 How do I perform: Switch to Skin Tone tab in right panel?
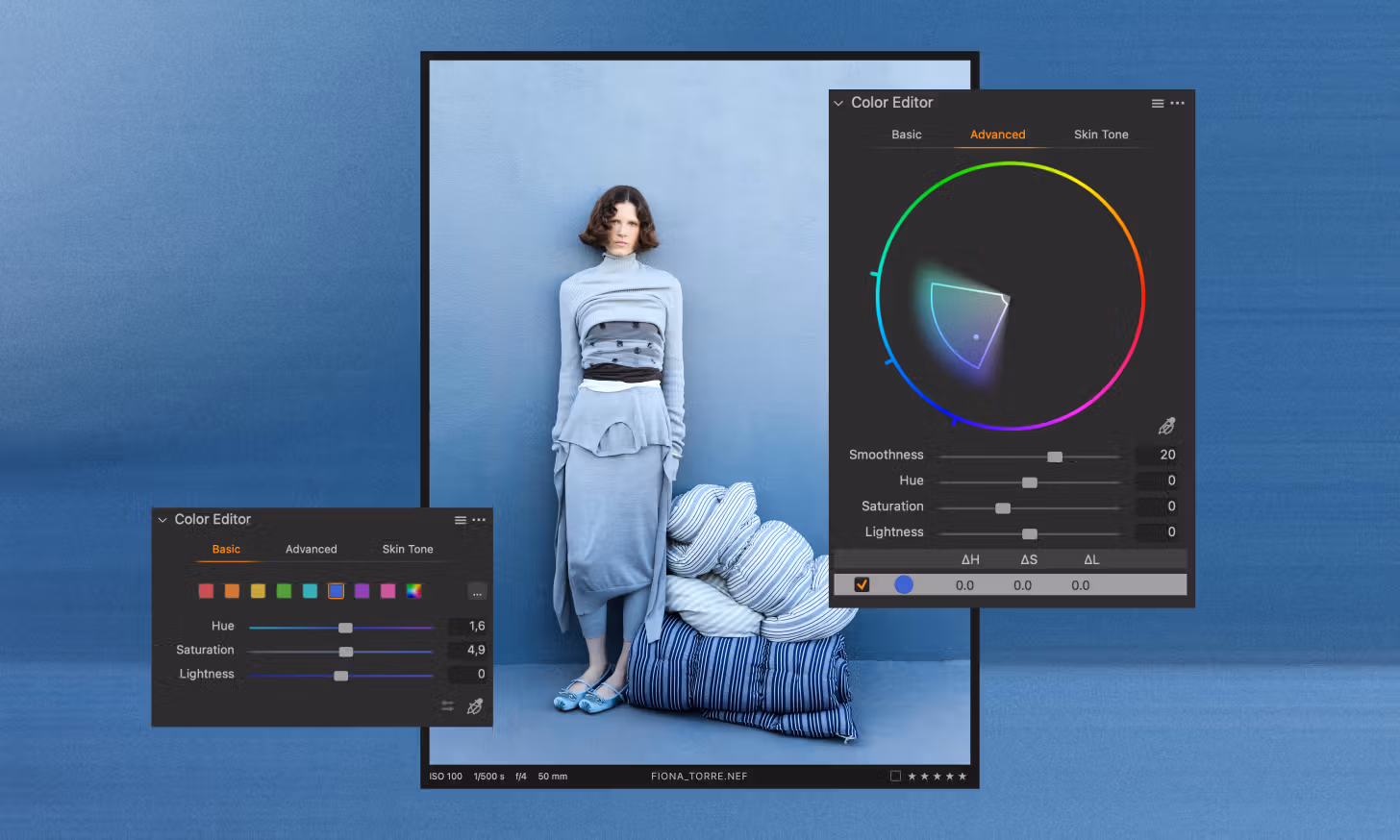click(x=1101, y=135)
